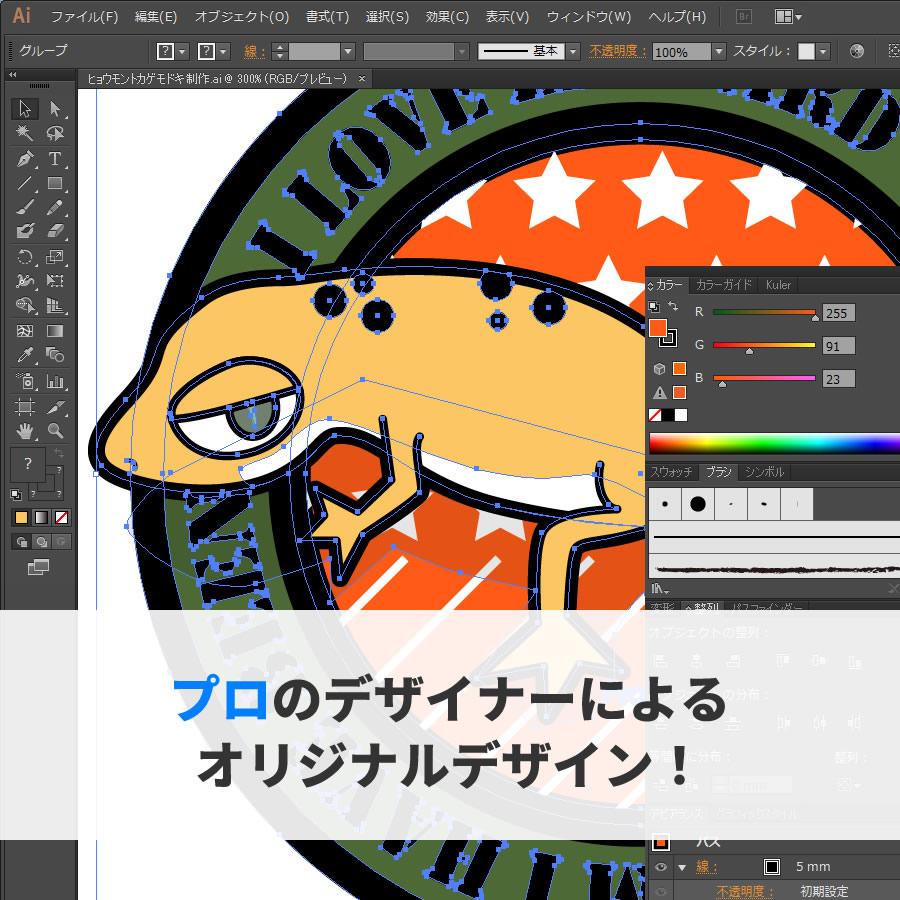The height and width of the screenshot is (900, 900).
Task: Select the Gradient tool
Action: [55, 331]
